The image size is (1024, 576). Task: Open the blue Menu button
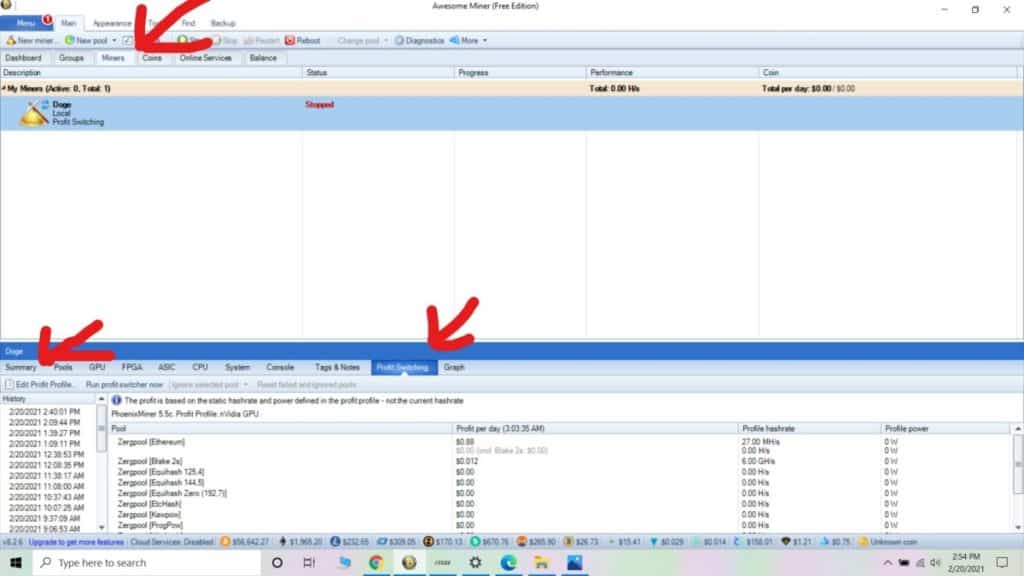click(26, 23)
